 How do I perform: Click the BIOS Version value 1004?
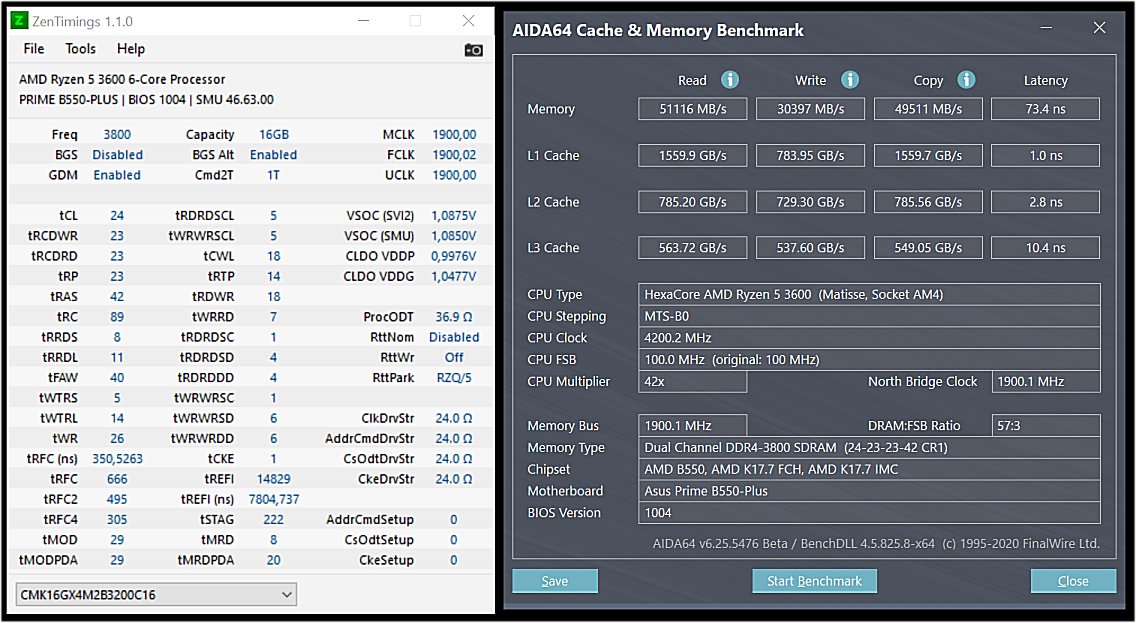tap(869, 512)
